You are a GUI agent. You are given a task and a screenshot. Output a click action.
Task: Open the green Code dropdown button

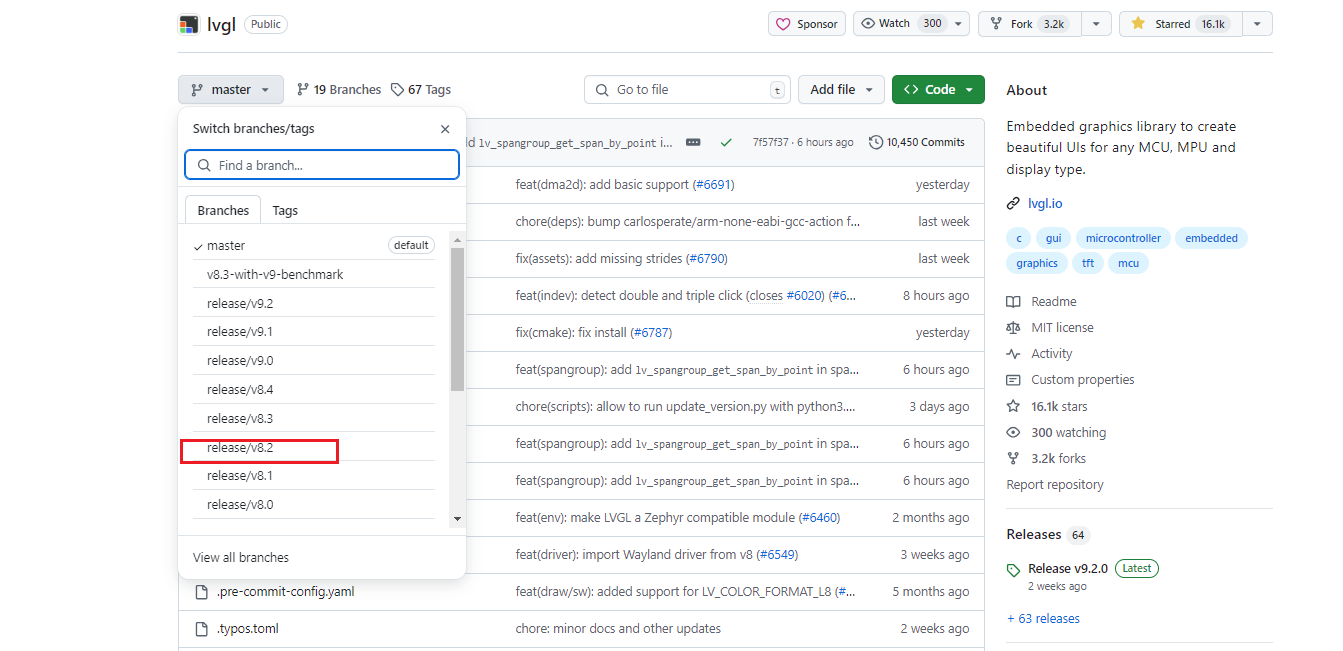pyautogui.click(x=938, y=90)
